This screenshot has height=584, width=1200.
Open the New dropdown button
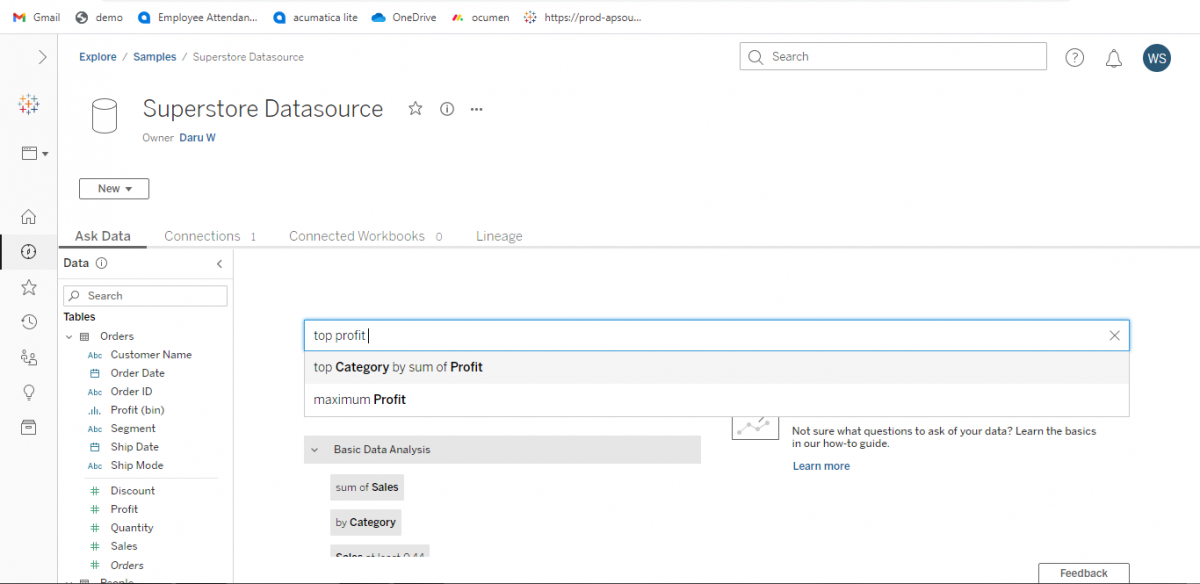click(113, 188)
